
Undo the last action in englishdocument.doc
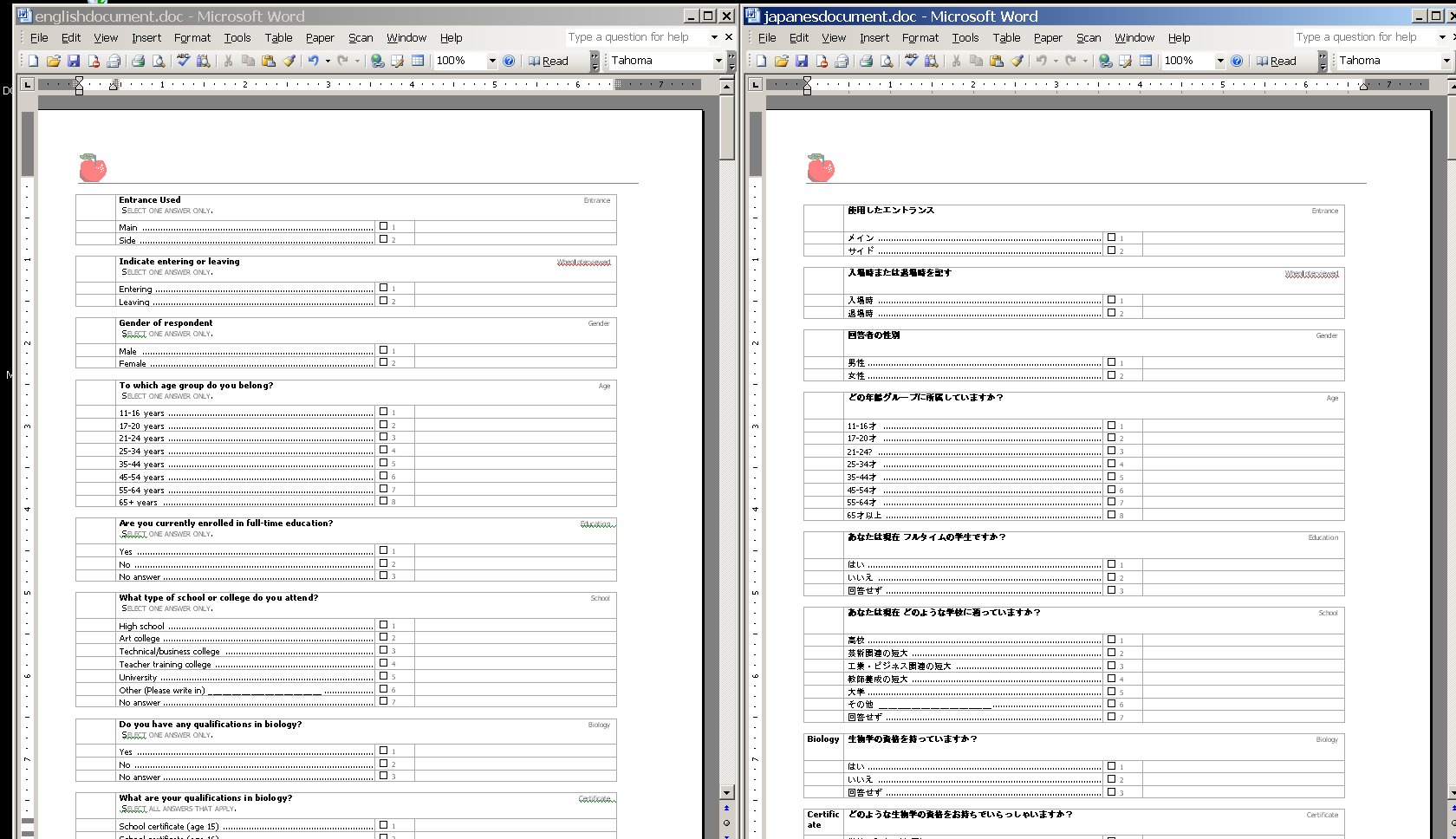point(313,61)
